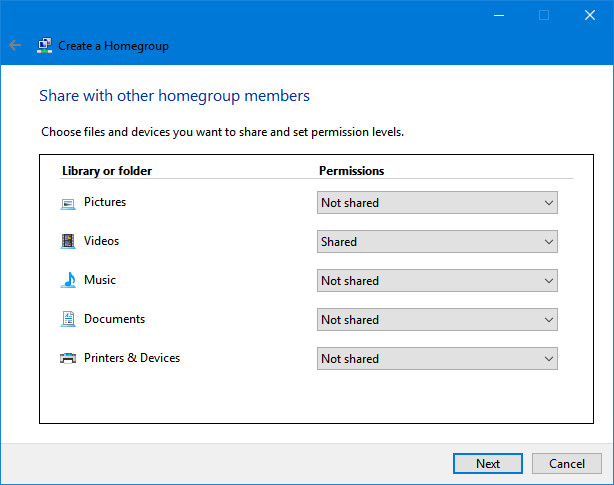Screen dimensions: 614x485
Task: Click the Permissions column header
Action: click(x=352, y=171)
